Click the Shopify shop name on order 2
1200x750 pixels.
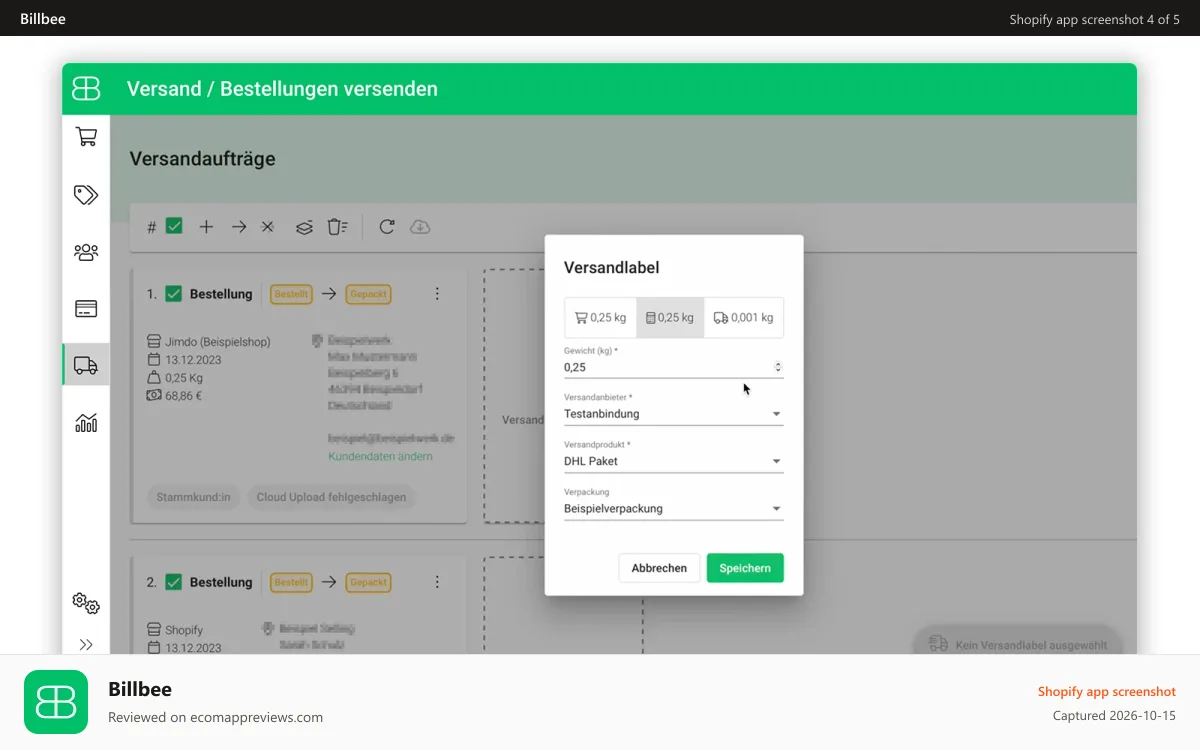click(184, 630)
